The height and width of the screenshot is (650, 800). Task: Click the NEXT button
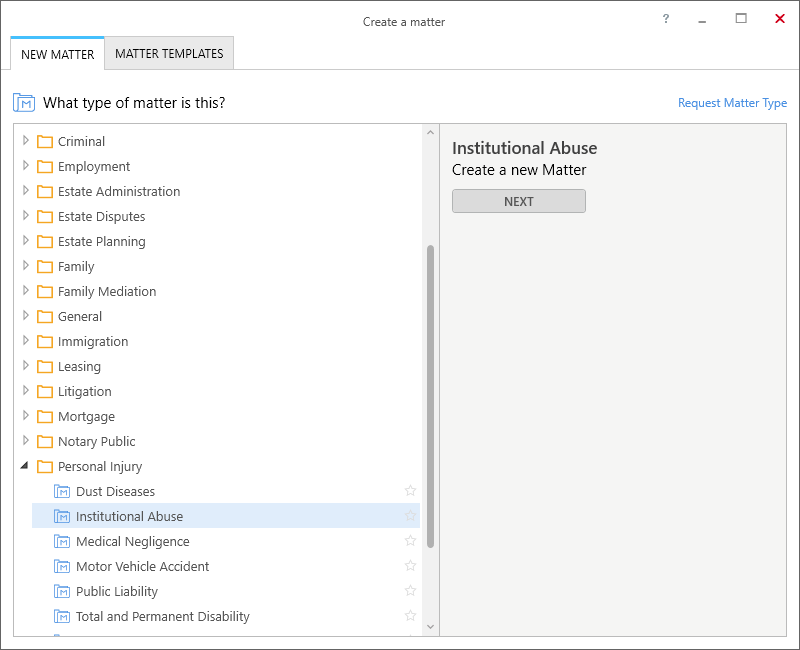tap(519, 202)
